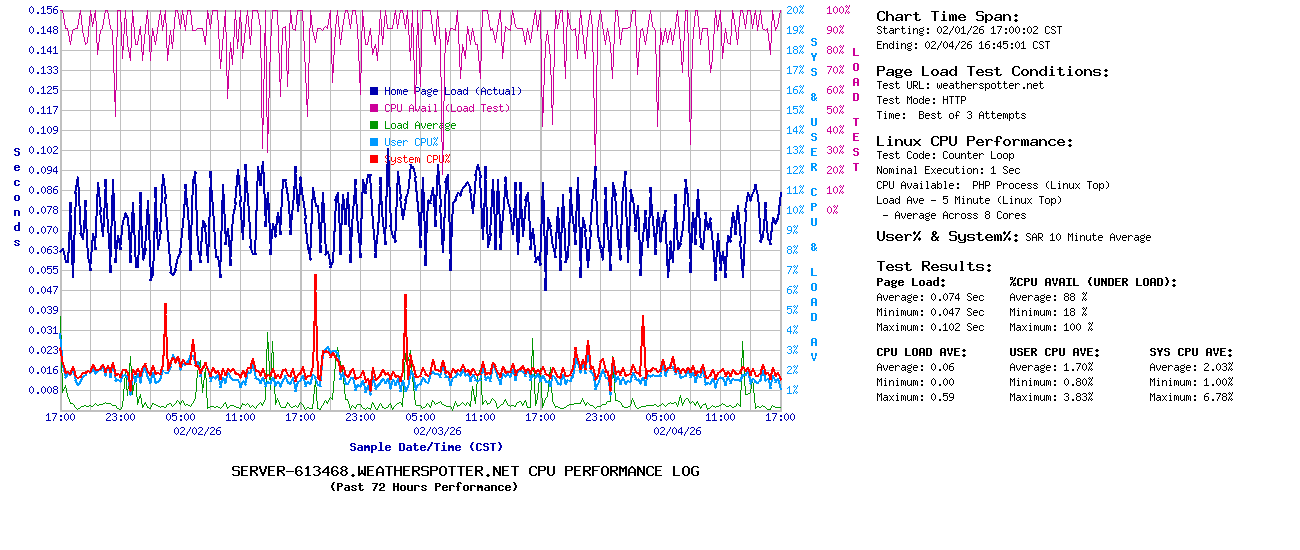Select the "Home Page Load (Actual)" legend label
1300x550 pixels.
coord(452,91)
